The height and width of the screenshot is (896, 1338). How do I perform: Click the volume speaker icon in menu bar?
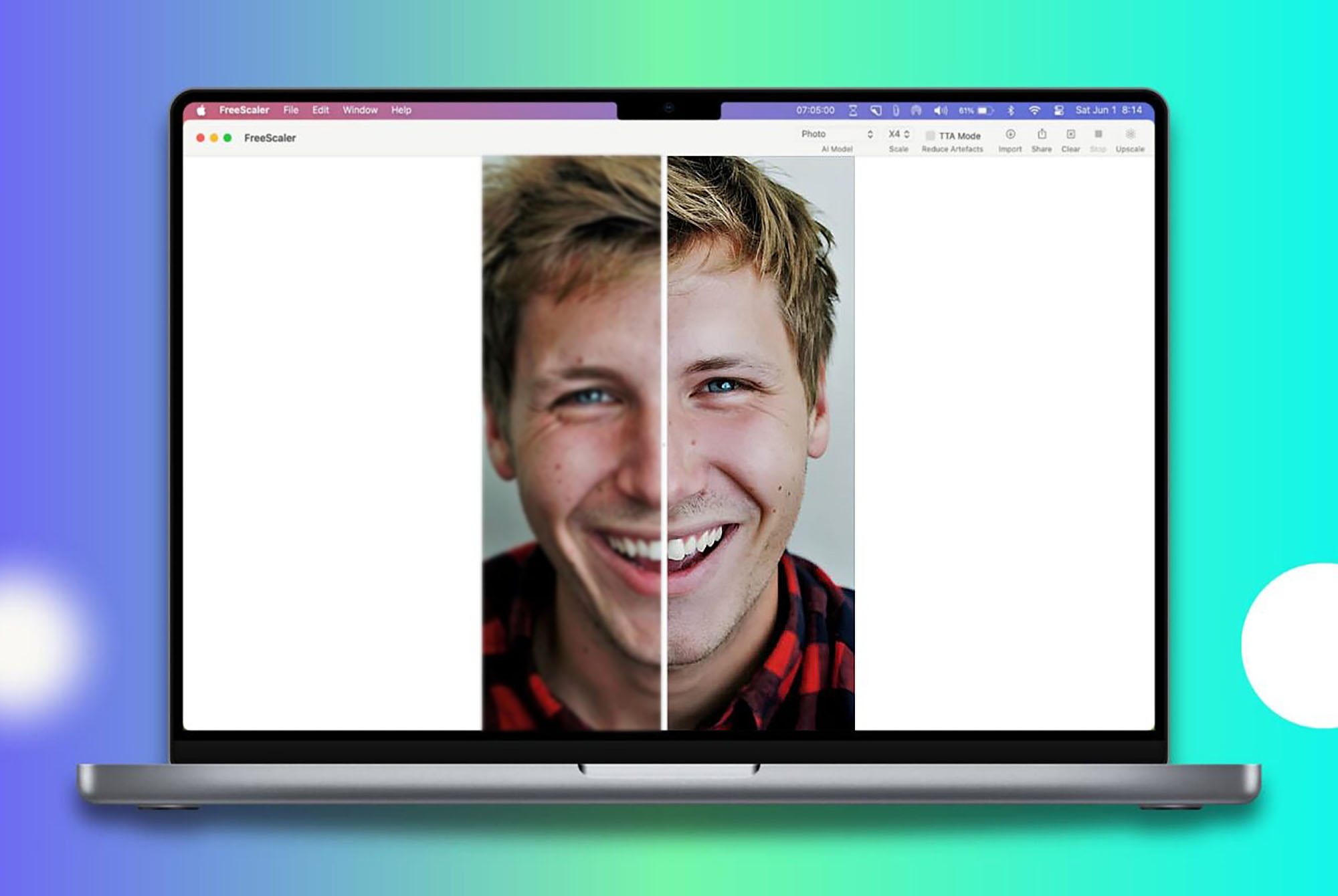pos(940,110)
